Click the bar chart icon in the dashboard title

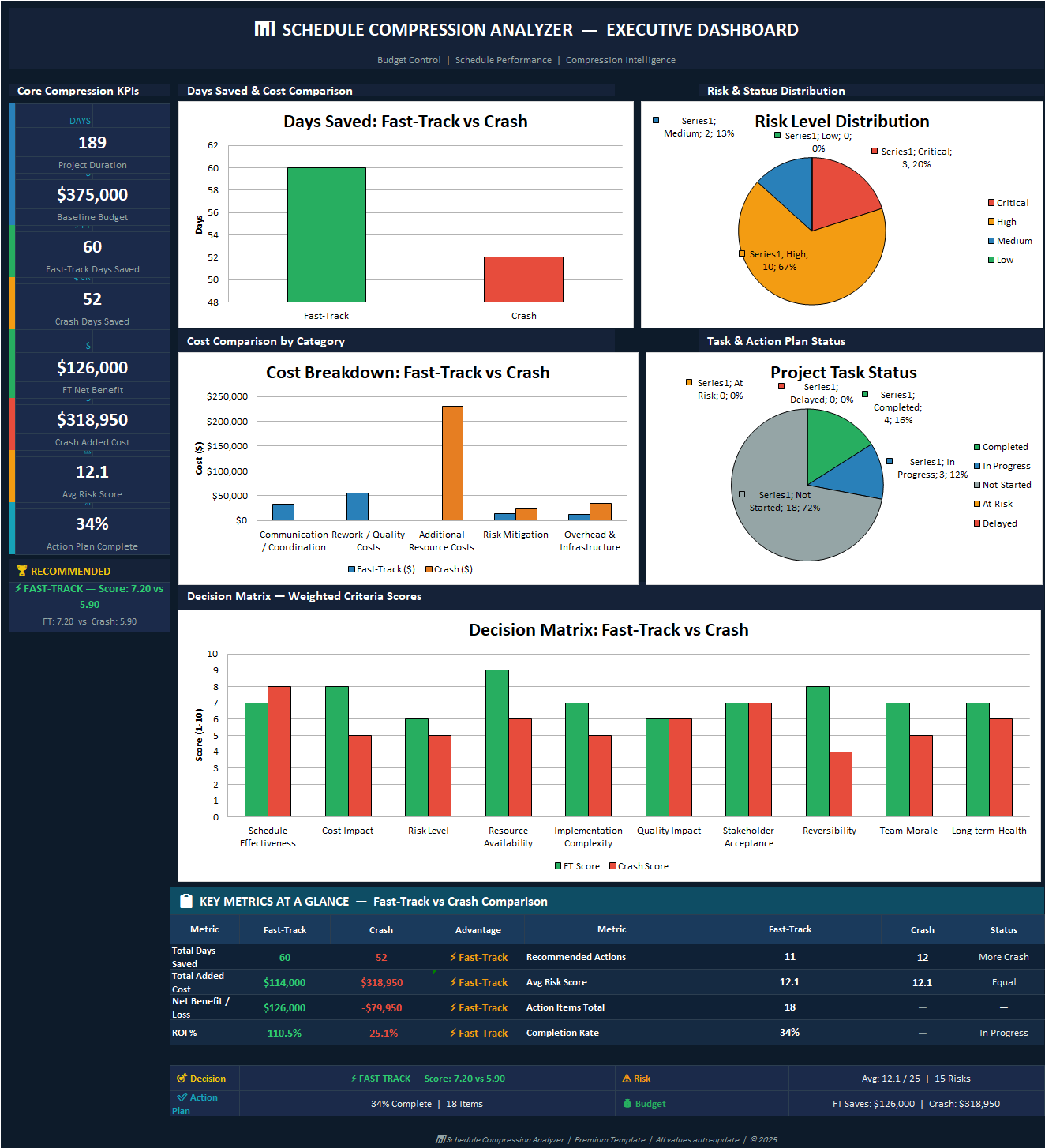pos(264,29)
